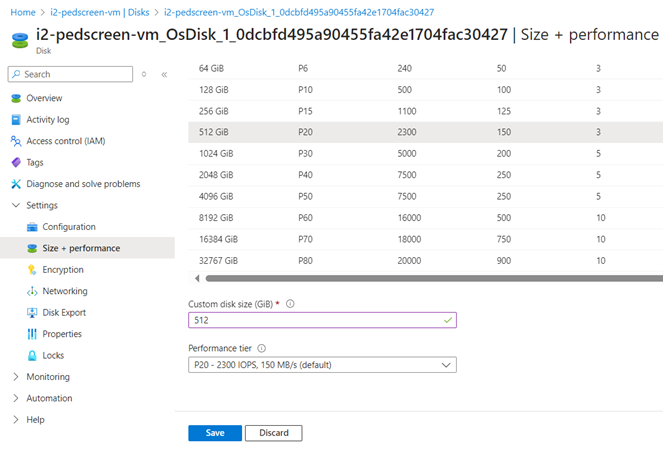The height and width of the screenshot is (449, 663).
Task: Open Configuration under Settings
Action: pos(69,227)
